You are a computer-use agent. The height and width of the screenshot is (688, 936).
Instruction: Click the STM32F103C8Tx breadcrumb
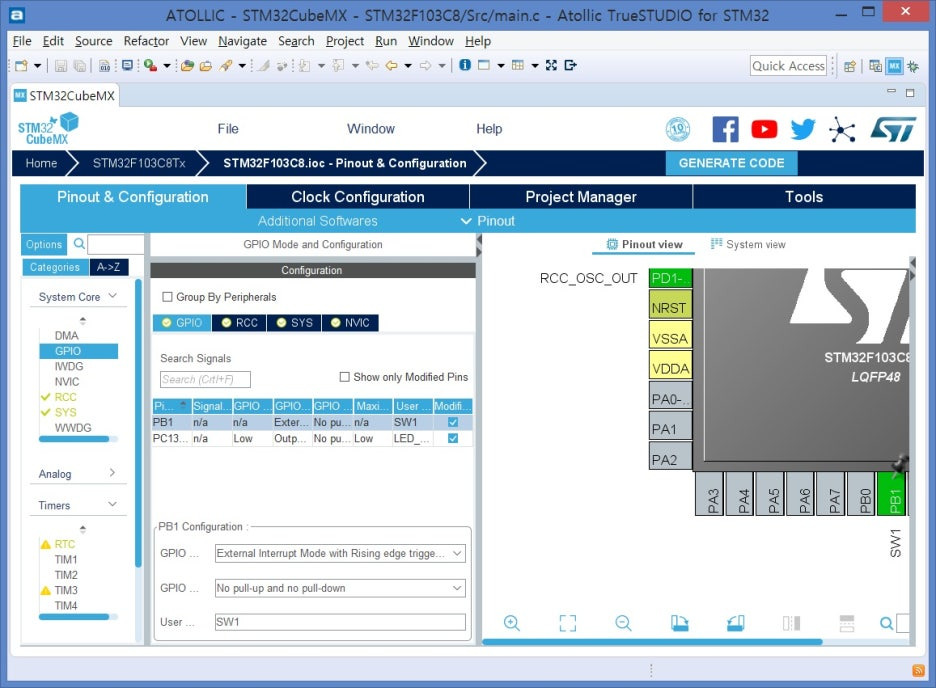point(138,163)
